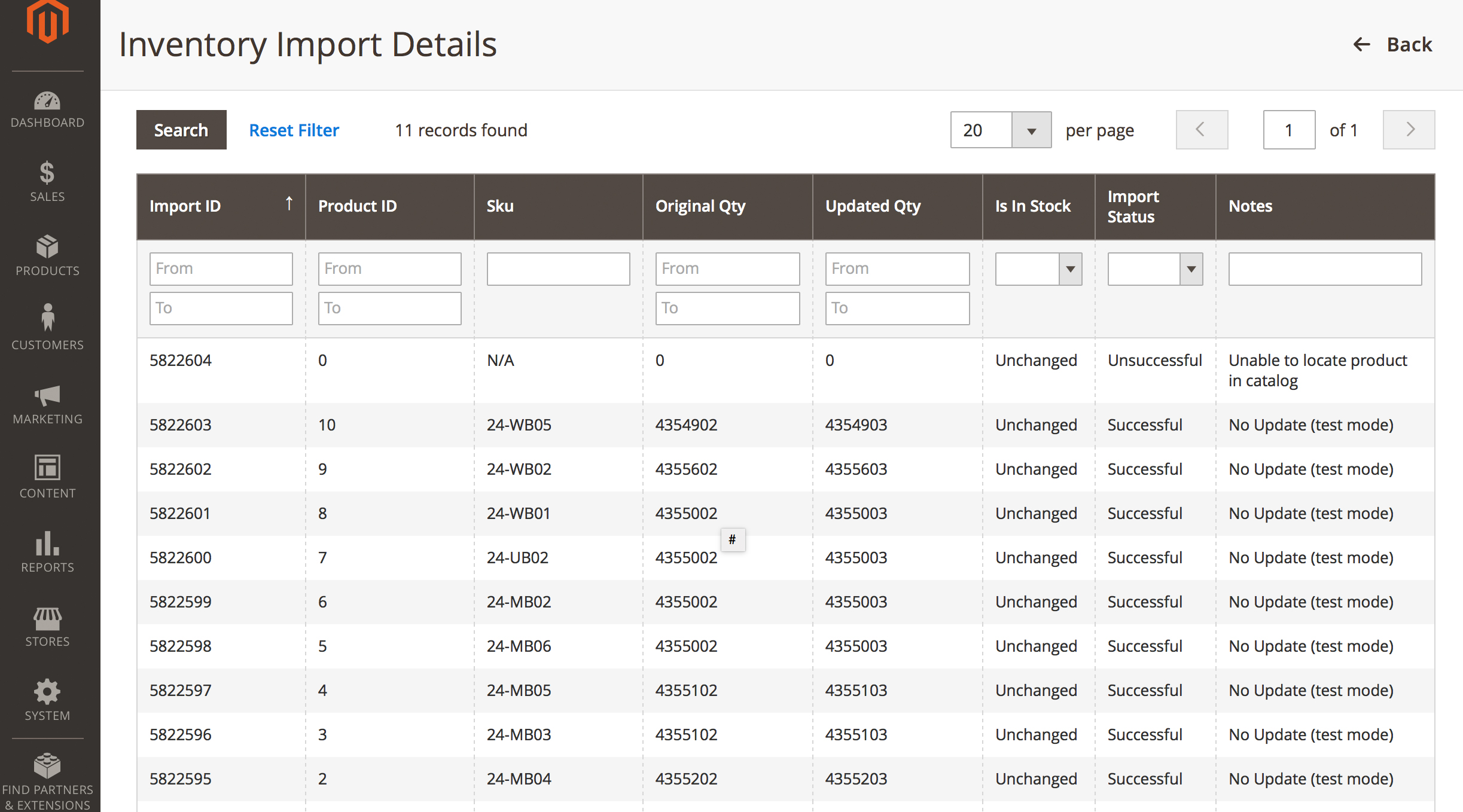Click Sku cell 24-MB04
1463x812 pixels.
coord(519,779)
